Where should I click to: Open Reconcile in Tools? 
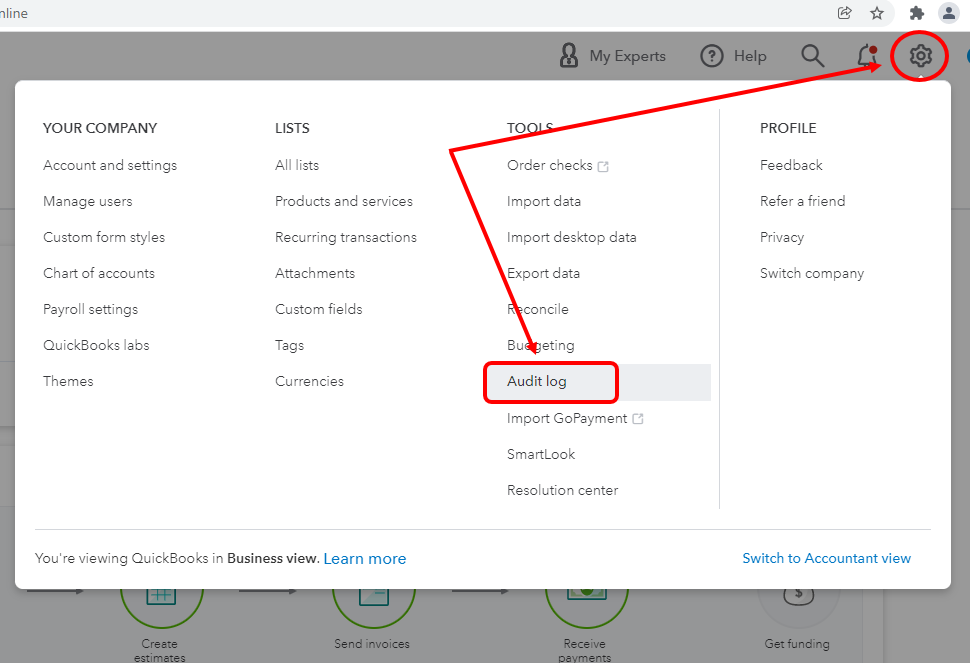coord(538,309)
